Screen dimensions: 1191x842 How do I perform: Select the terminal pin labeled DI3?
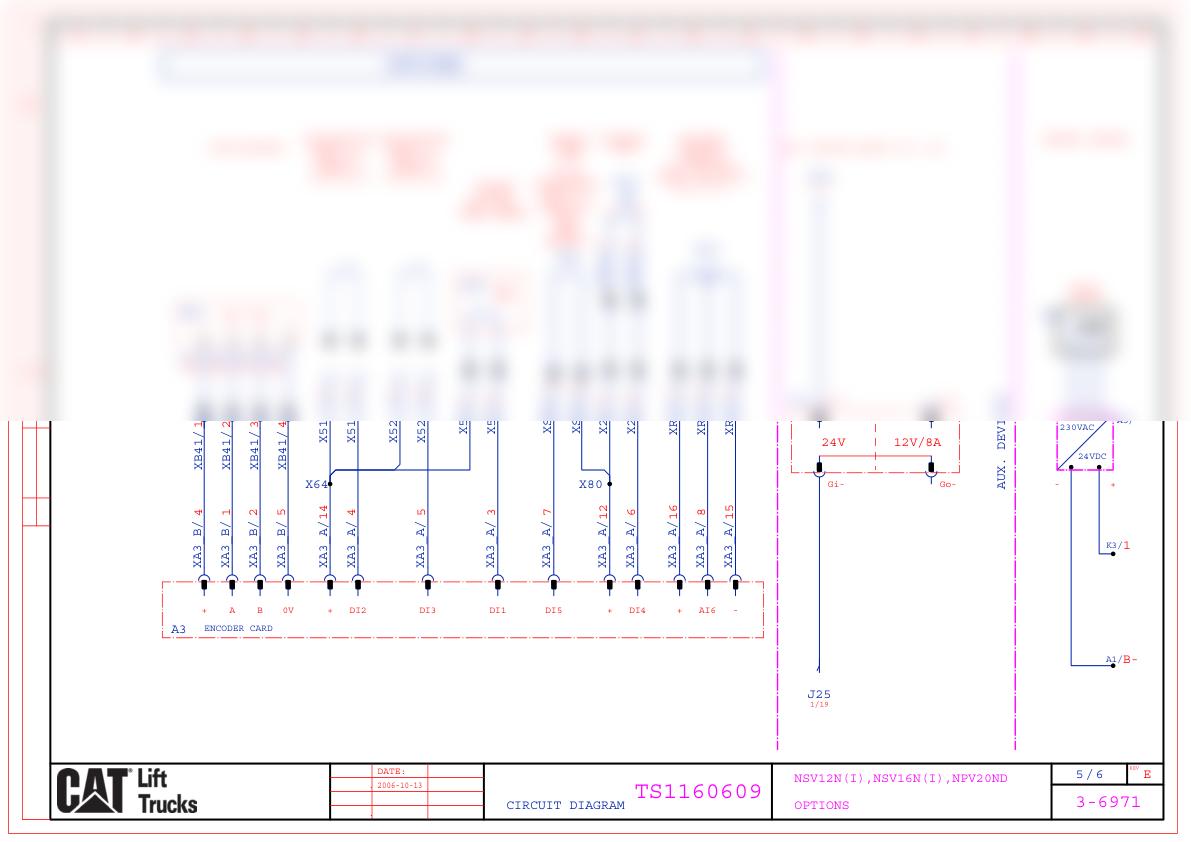tap(427, 584)
